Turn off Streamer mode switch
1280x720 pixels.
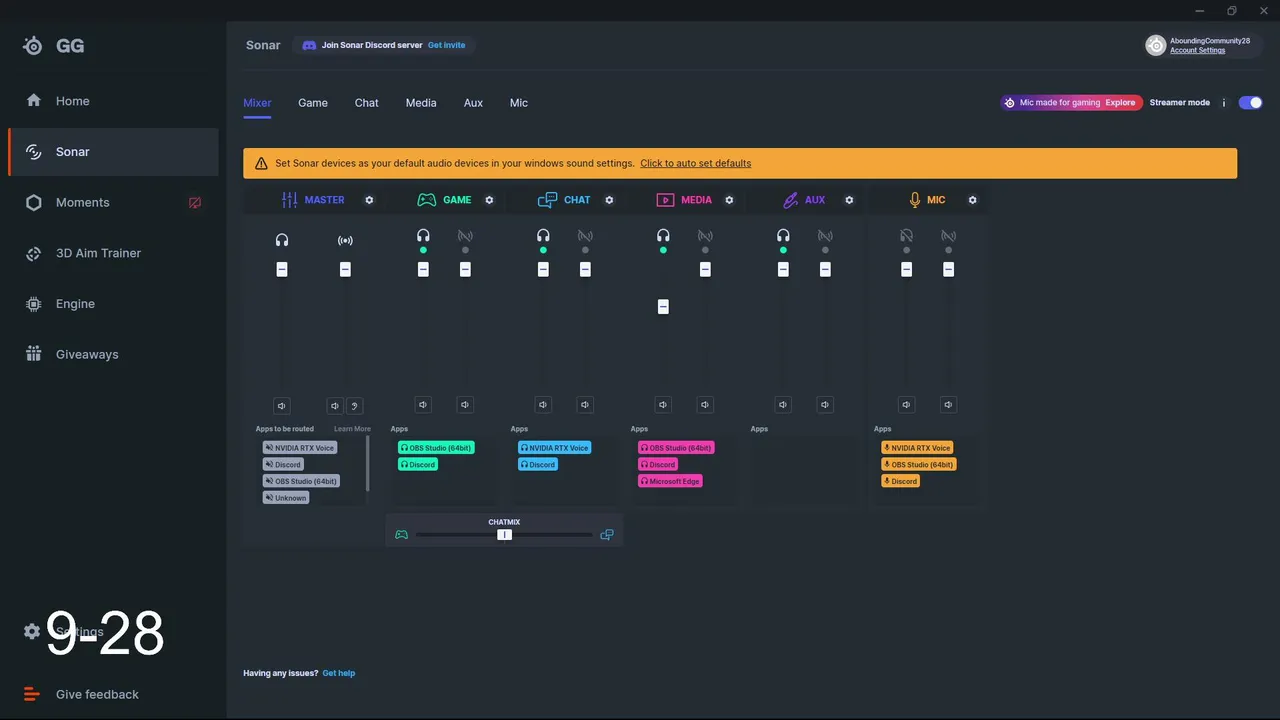(x=1250, y=103)
